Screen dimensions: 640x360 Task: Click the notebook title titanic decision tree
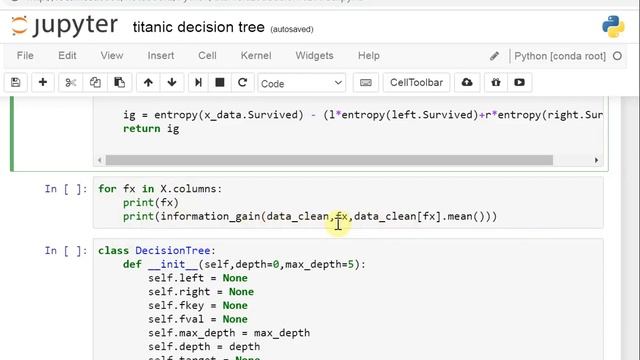pos(198,27)
